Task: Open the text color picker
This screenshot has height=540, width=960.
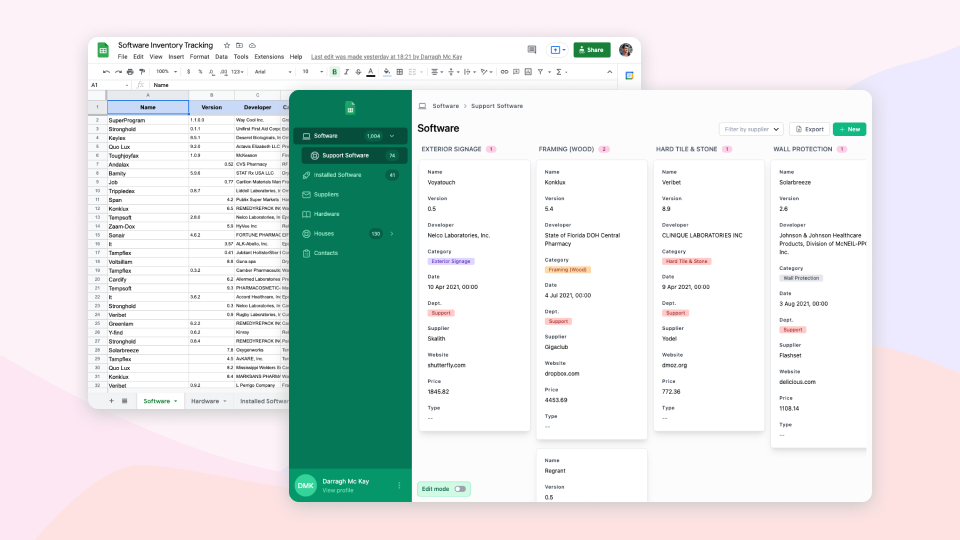Action: [370, 72]
